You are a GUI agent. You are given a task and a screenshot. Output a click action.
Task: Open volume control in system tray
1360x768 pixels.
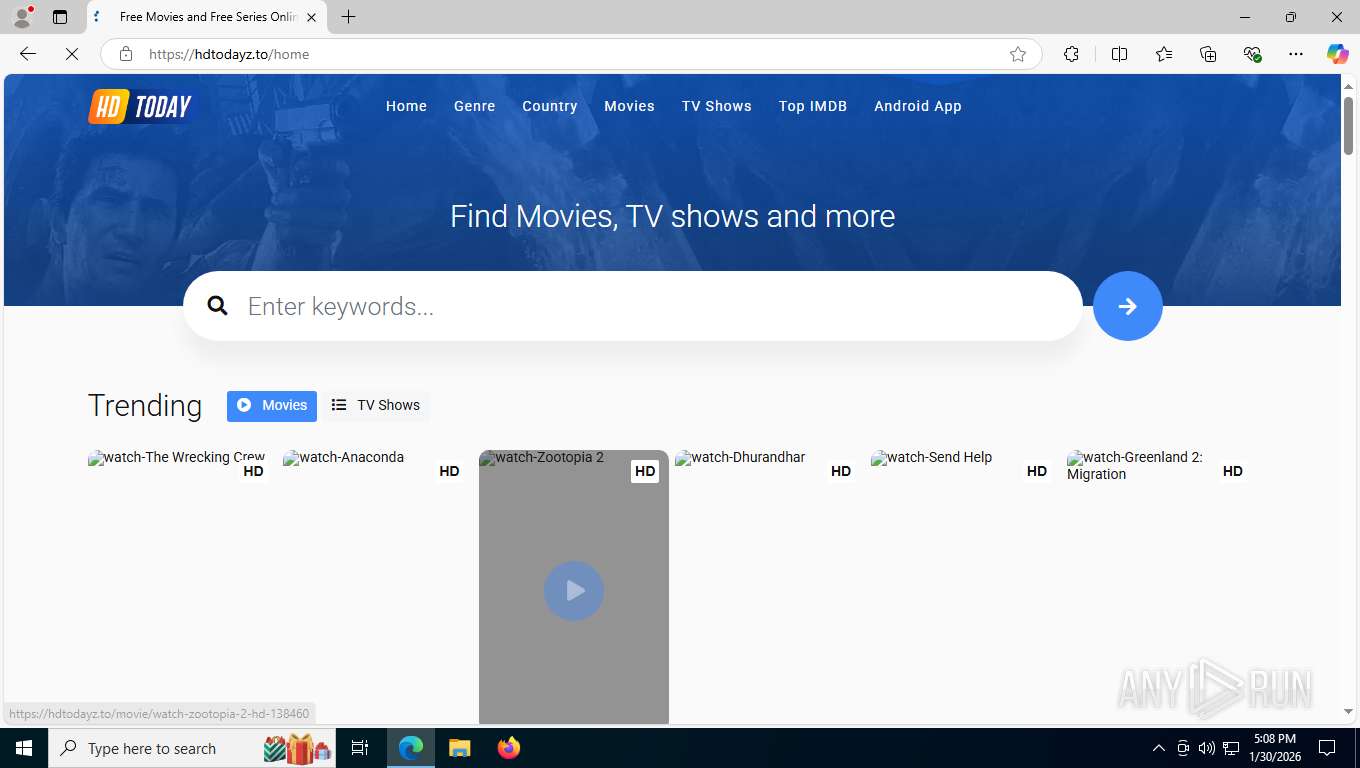tap(1206, 748)
